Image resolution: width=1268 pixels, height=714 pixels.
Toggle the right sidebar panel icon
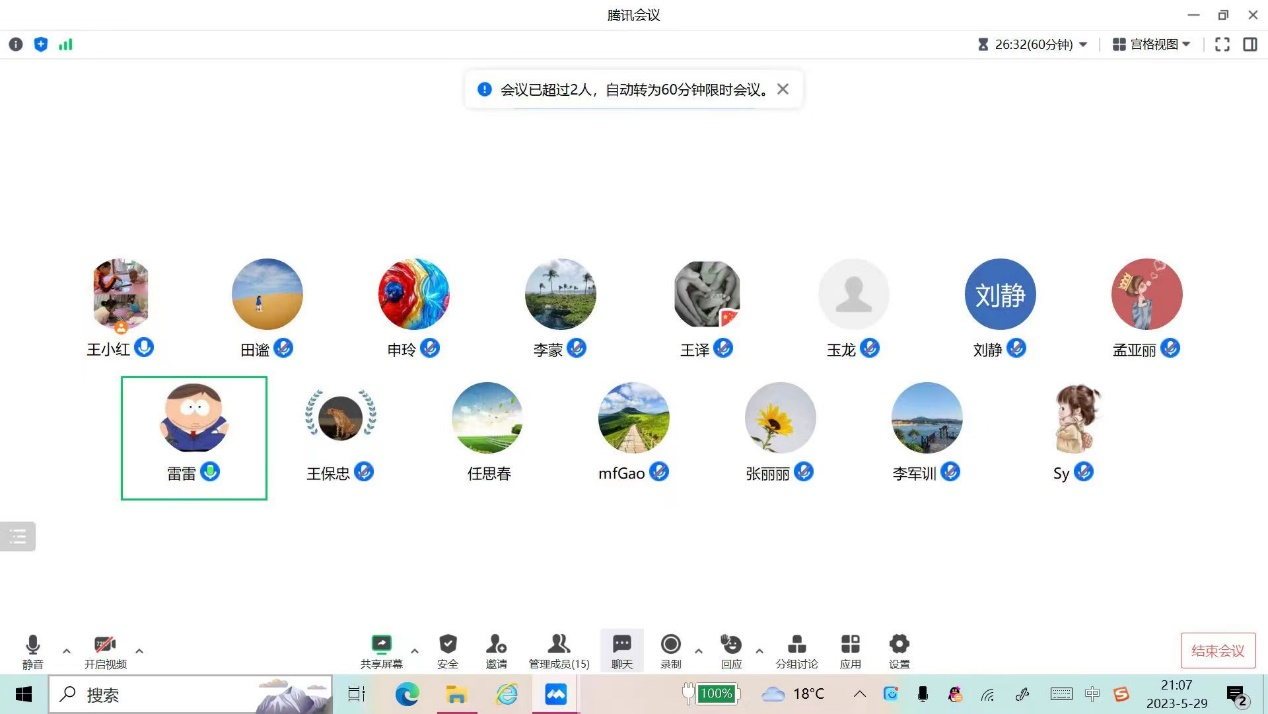point(1250,44)
